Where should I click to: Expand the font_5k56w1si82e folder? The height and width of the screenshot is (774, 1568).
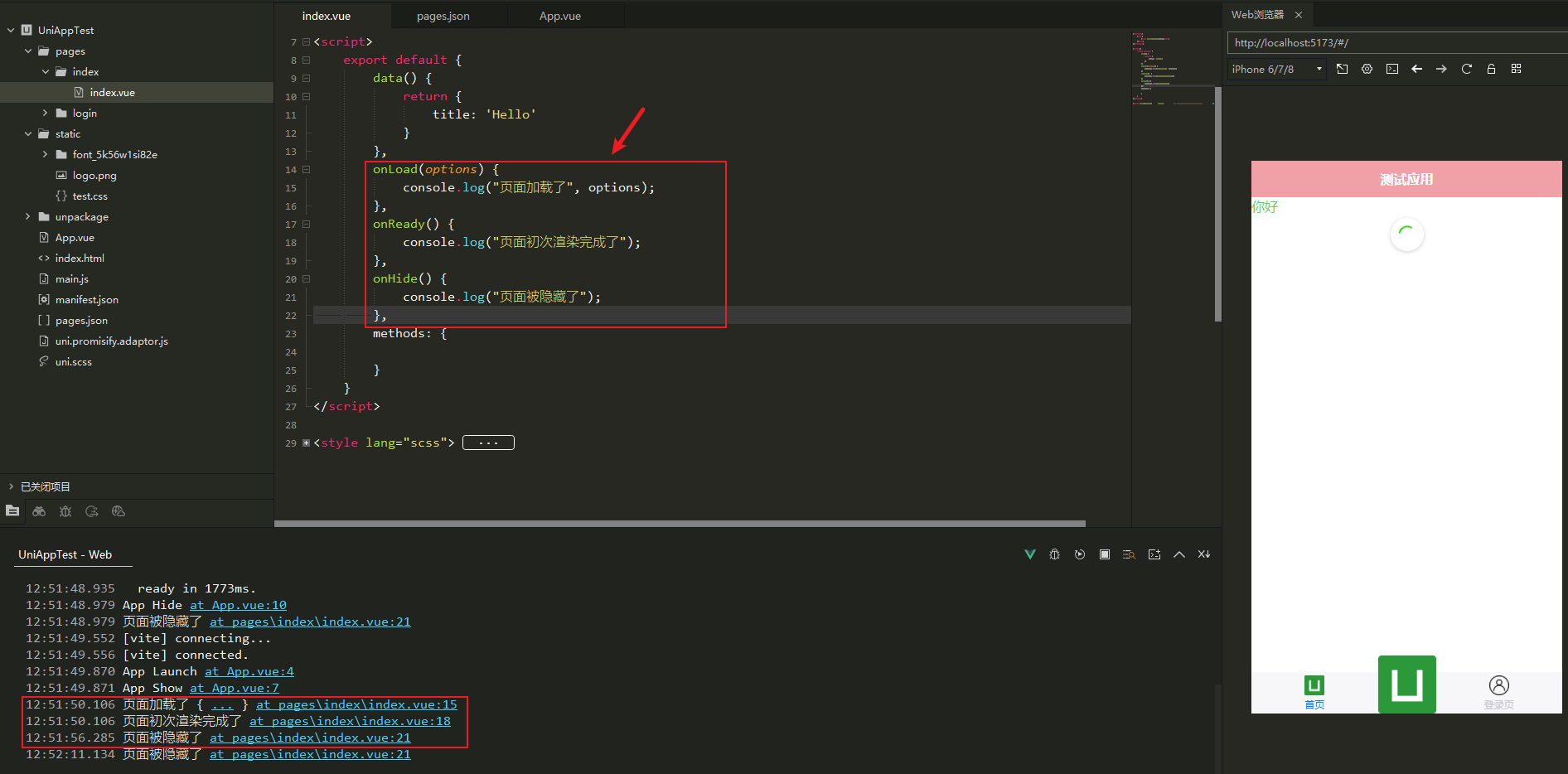(46, 154)
